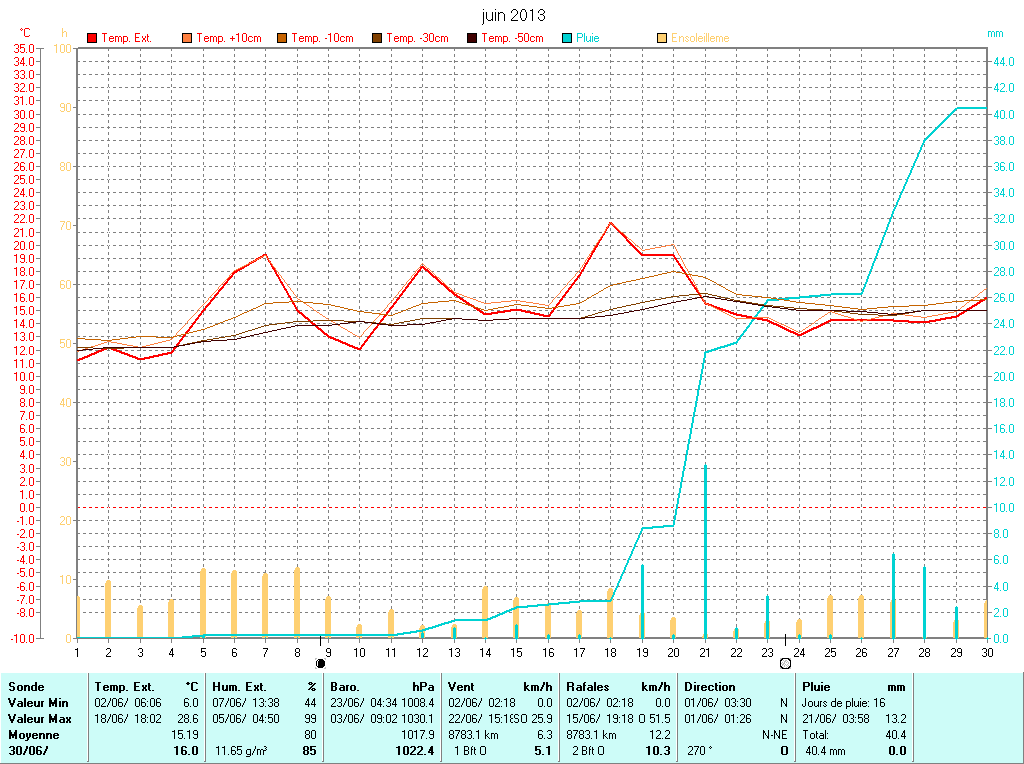Click day 30 on the x-axis
The height and width of the screenshot is (764, 1024).
pyautogui.click(x=986, y=652)
